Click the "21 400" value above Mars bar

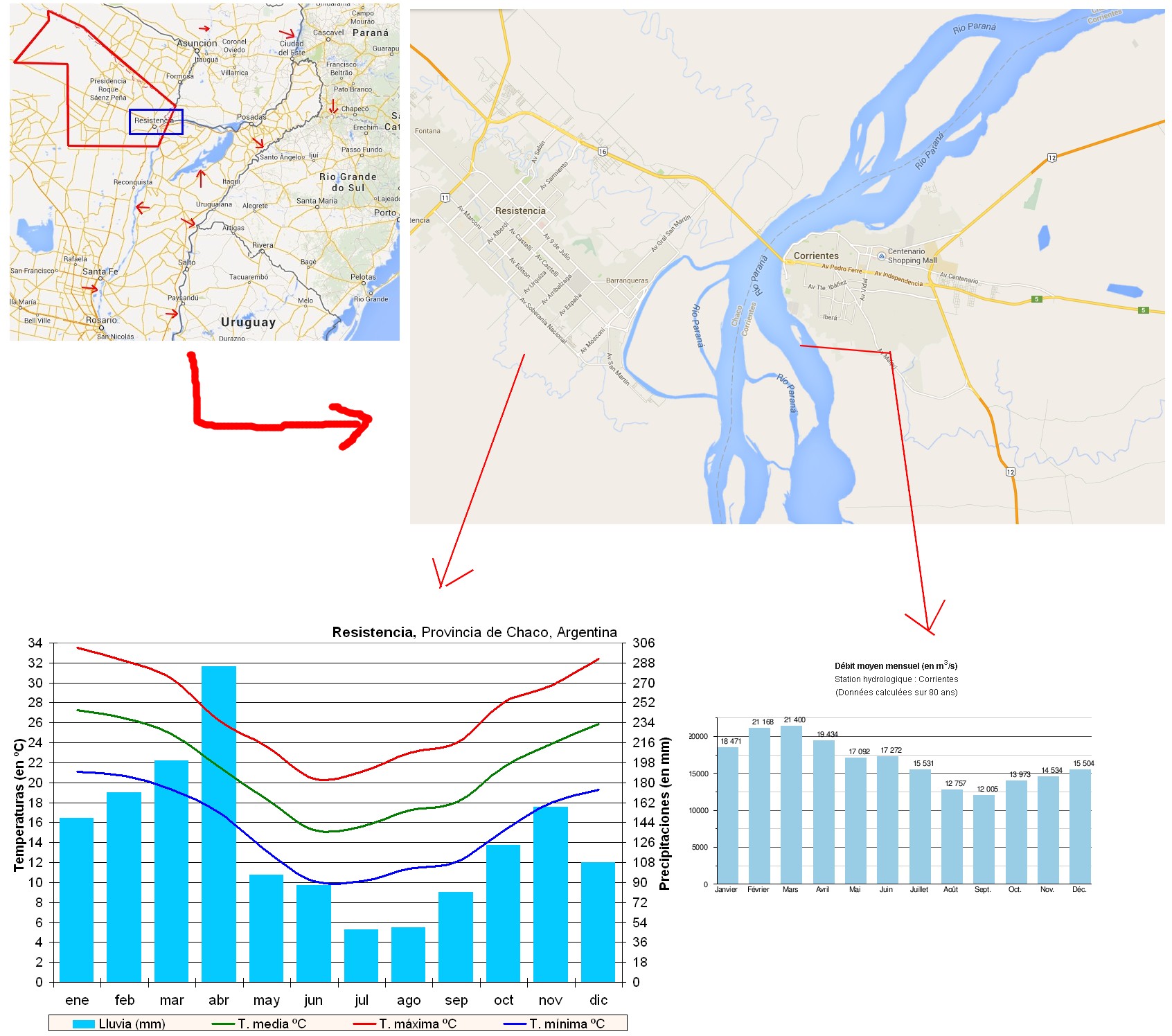[794, 720]
